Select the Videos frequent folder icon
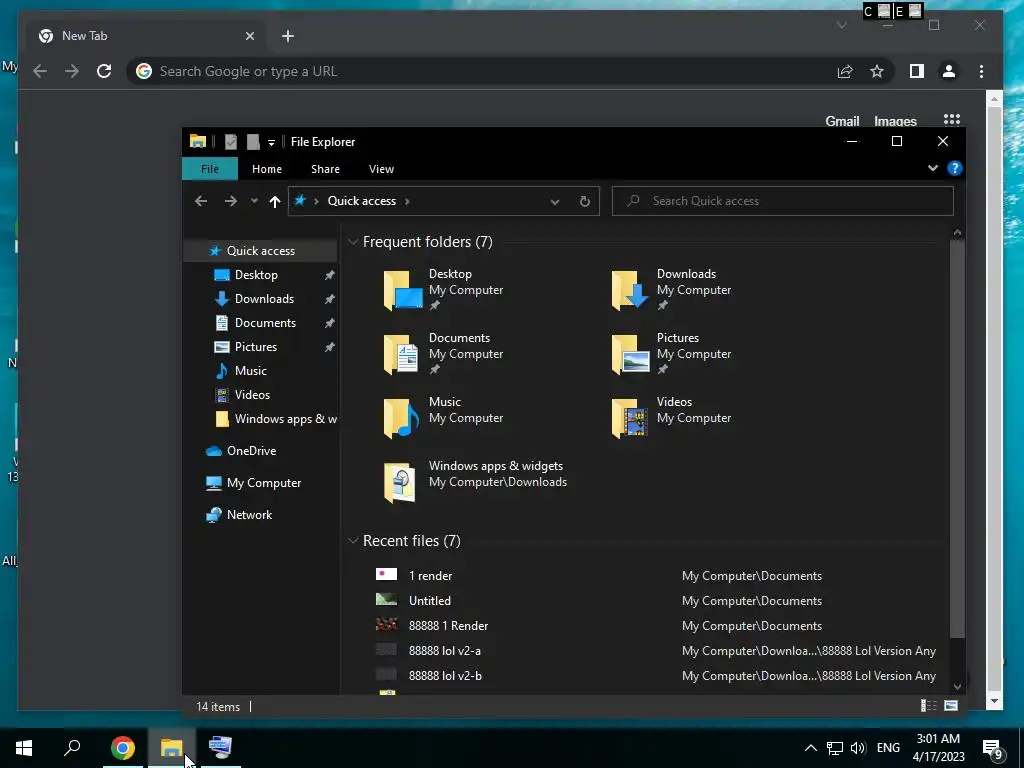The height and width of the screenshot is (768, 1024). 630,418
